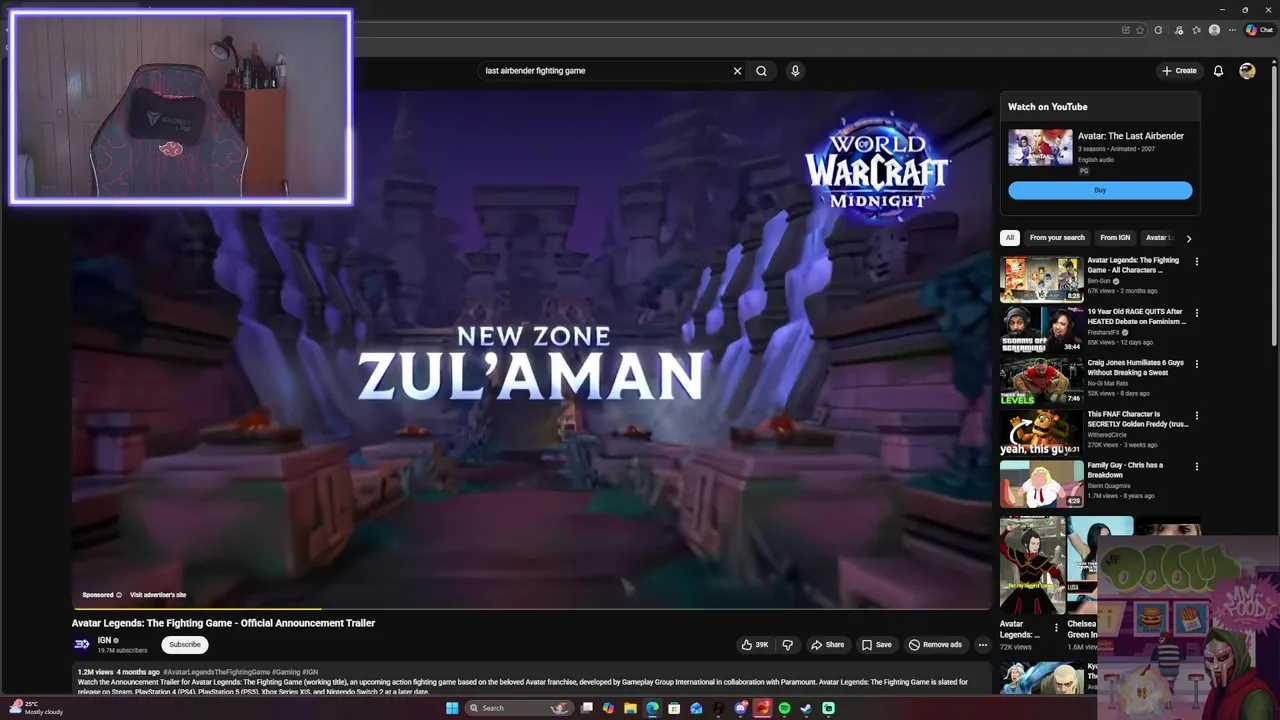
Task: Open 'Family Guy - Chris has a Breakdown' thumbnail
Action: pyautogui.click(x=1041, y=484)
